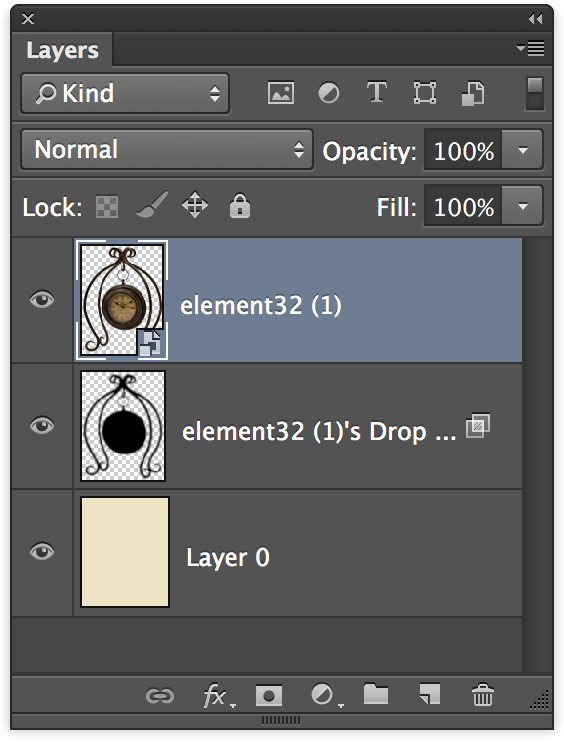
Task: Hide the element32 (1) layer
Action: (x=42, y=300)
